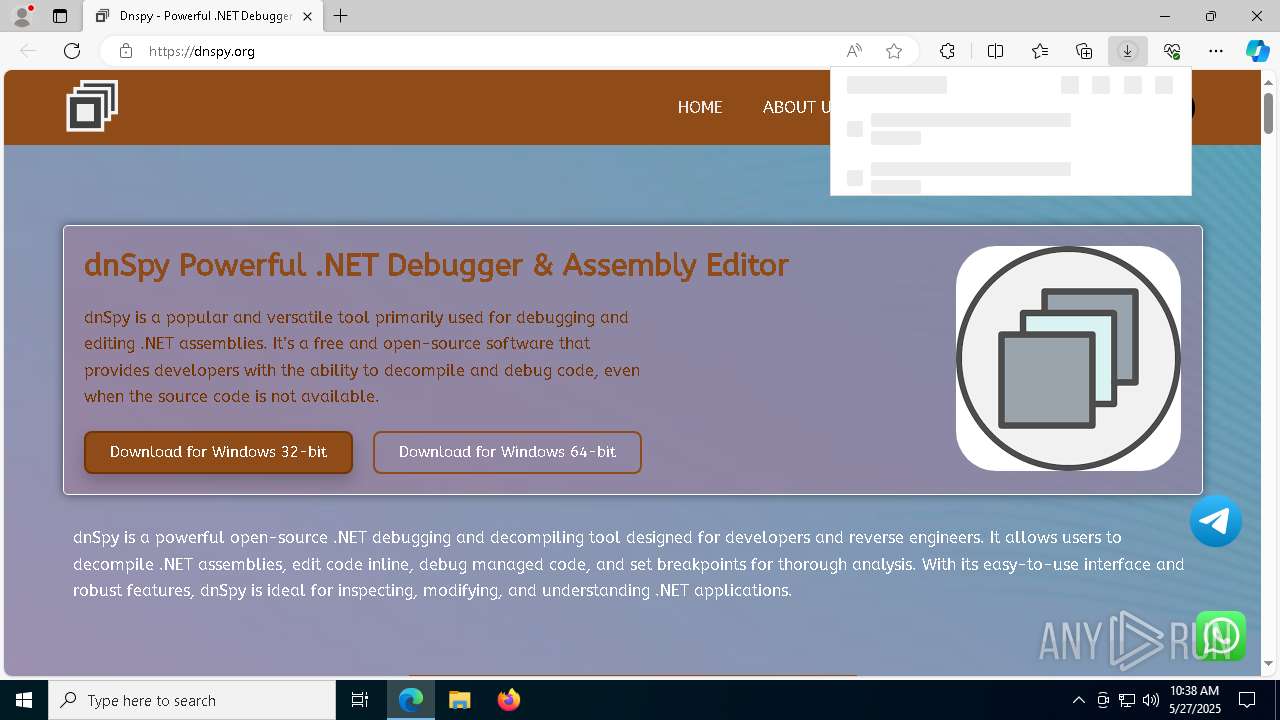Open the ABOUT US menu item

[796, 107]
